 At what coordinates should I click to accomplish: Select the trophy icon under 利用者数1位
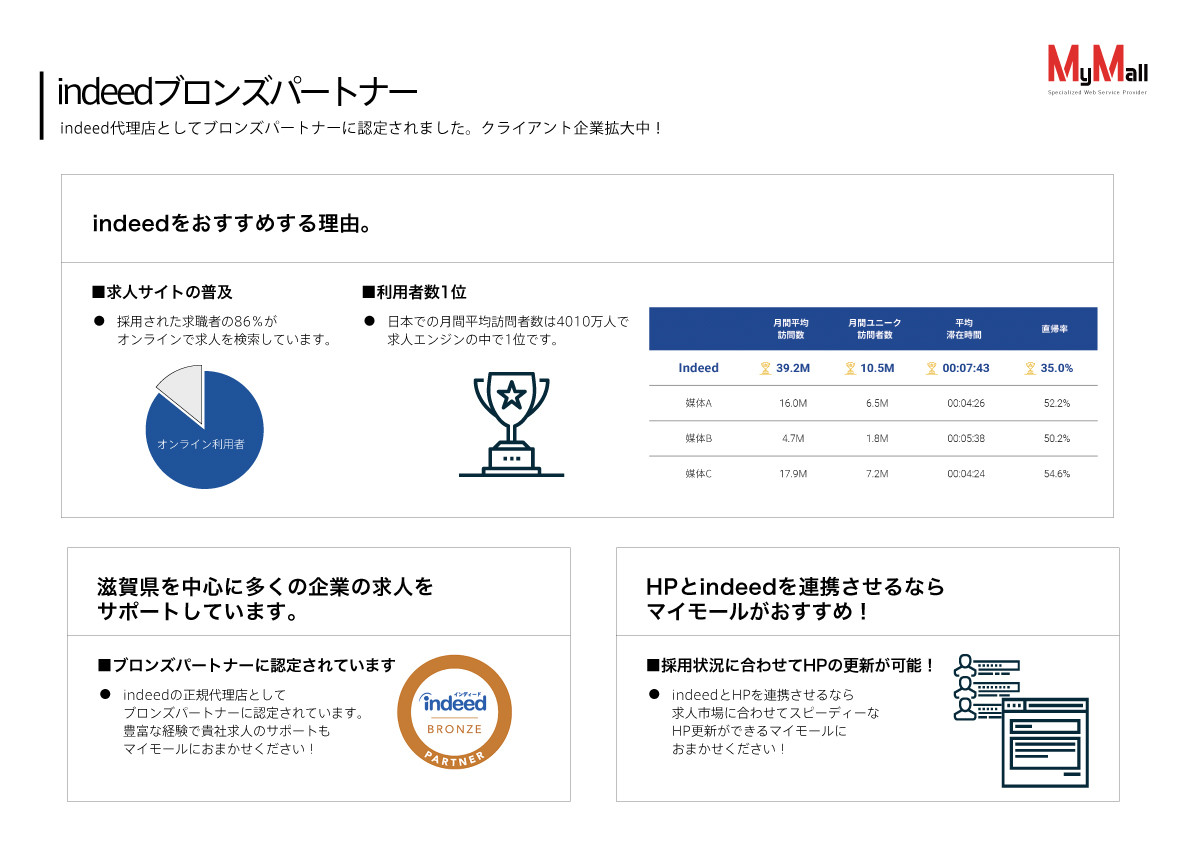point(511,422)
